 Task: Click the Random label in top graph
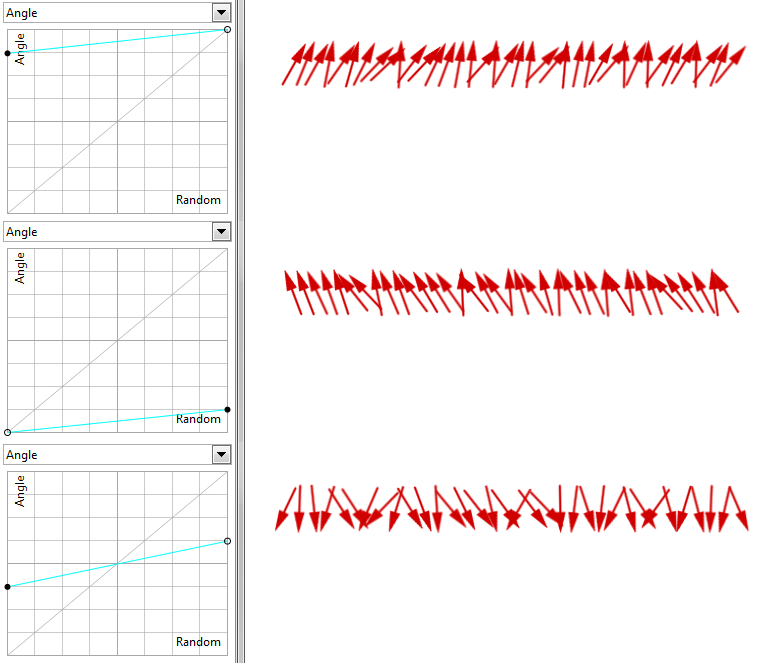tap(198, 200)
